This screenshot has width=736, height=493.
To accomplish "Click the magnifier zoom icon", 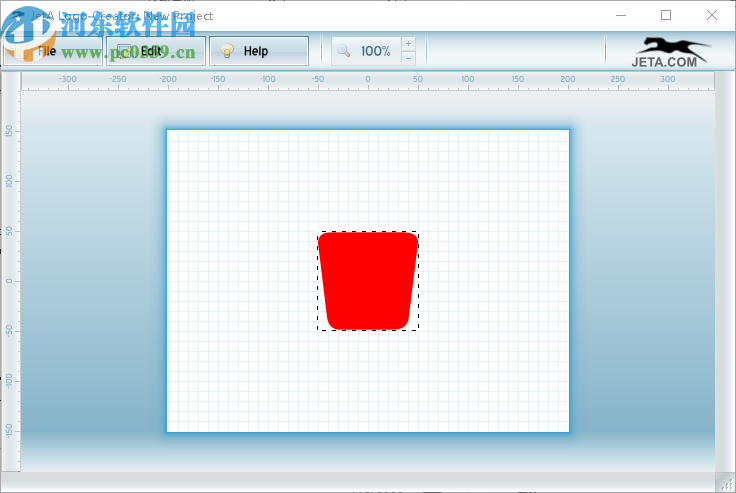I will 344,51.
